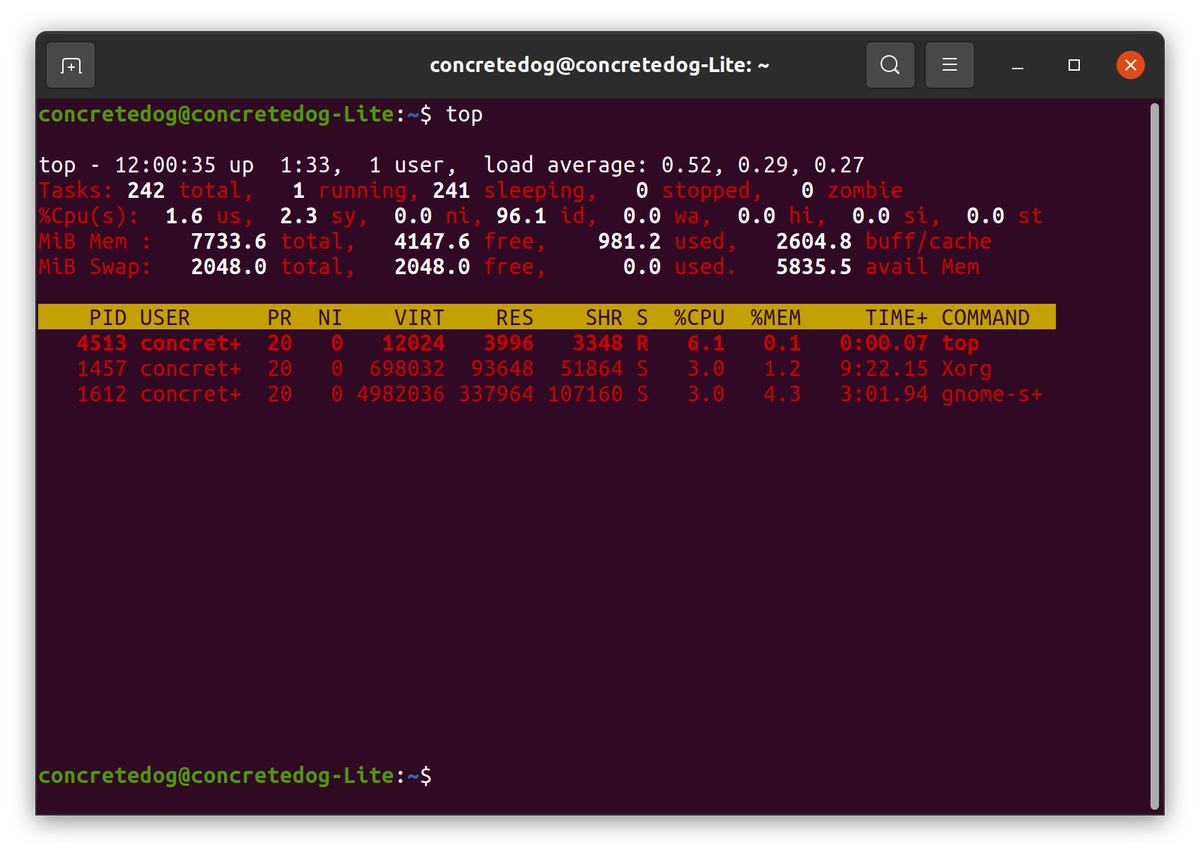This screenshot has width=1200, height=855.
Task: Sort processes by the %CPU column header
Action: point(699,317)
